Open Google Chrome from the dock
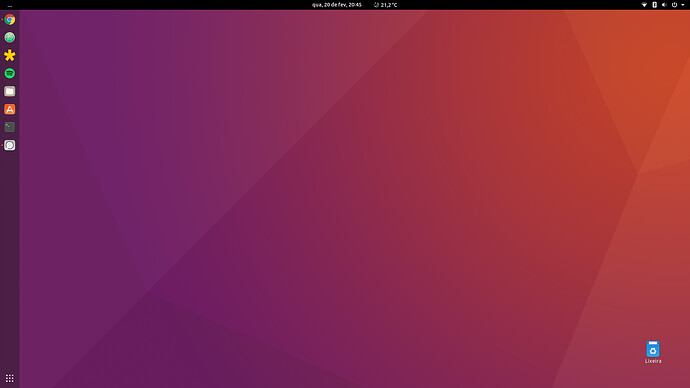Viewport: 690px width, 388px height. 10,20
